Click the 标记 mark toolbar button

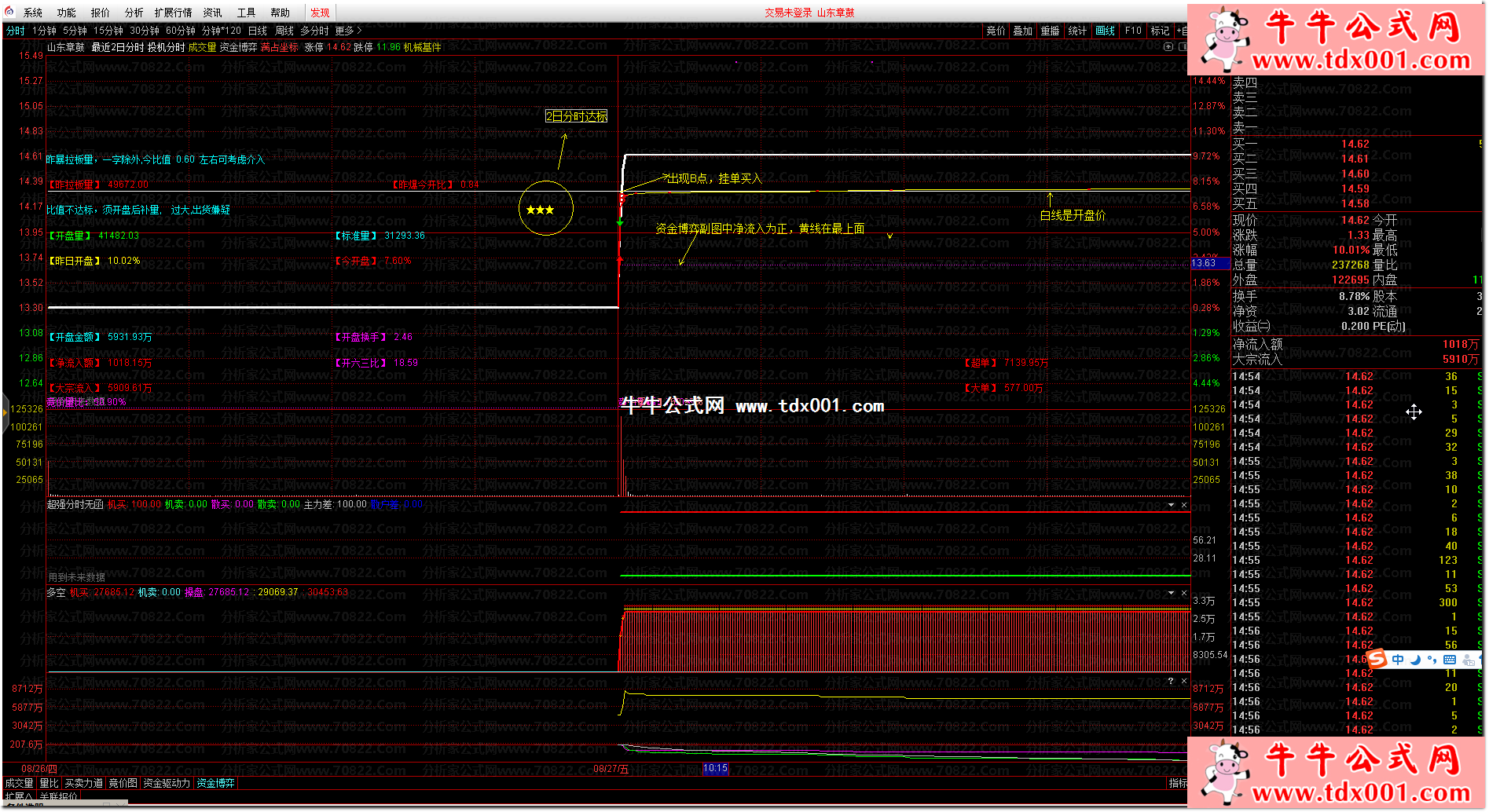coord(1160,31)
